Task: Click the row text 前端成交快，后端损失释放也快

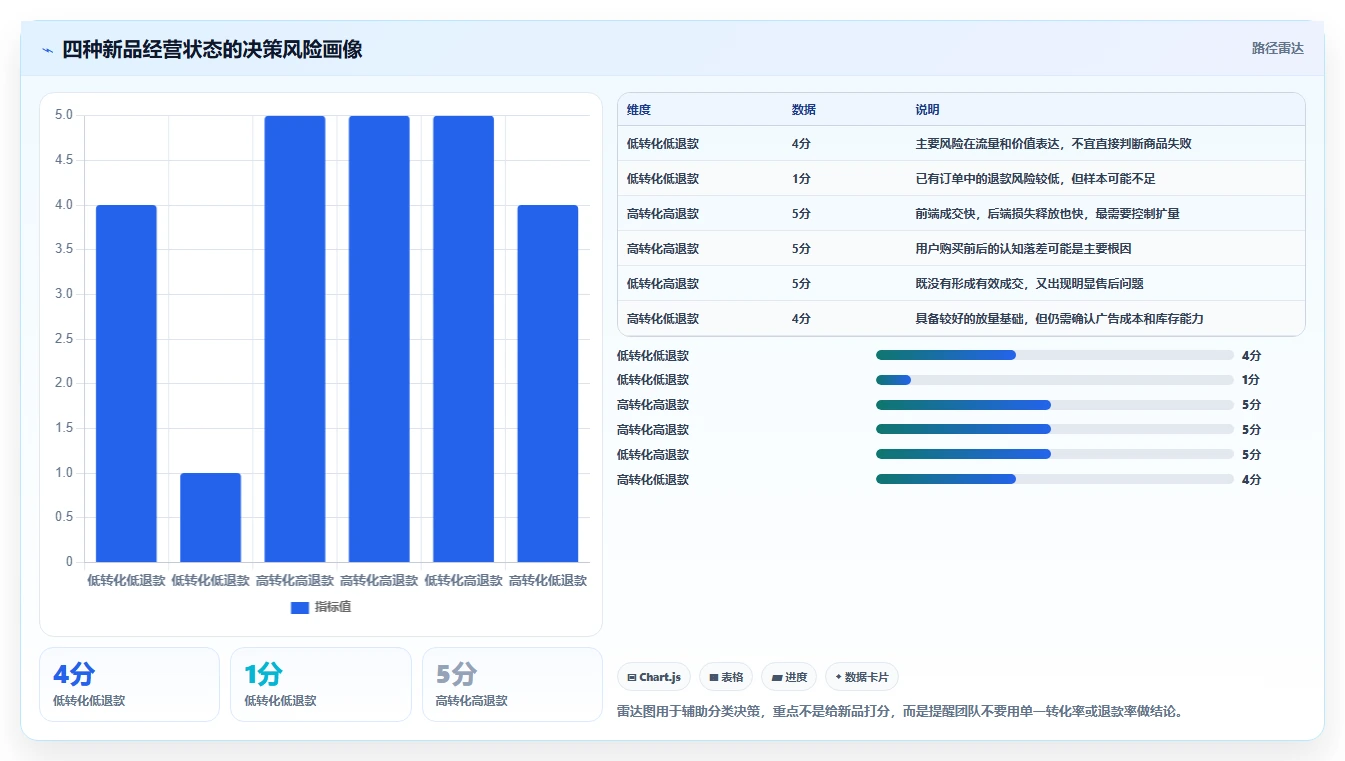Action: [999, 214]
